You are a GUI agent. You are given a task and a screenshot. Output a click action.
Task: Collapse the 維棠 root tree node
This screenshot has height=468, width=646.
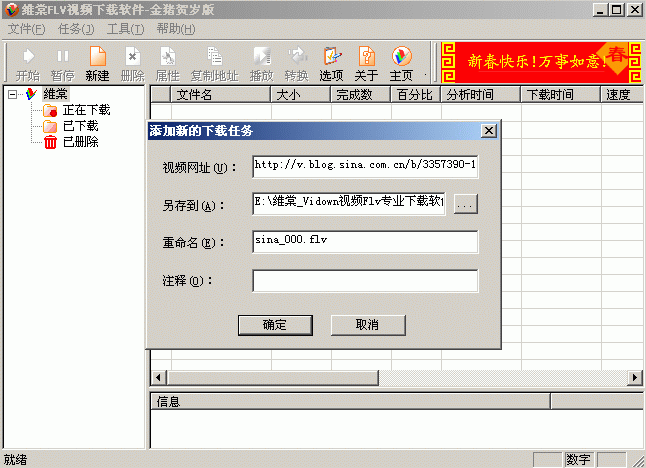(x=13, y=95)
